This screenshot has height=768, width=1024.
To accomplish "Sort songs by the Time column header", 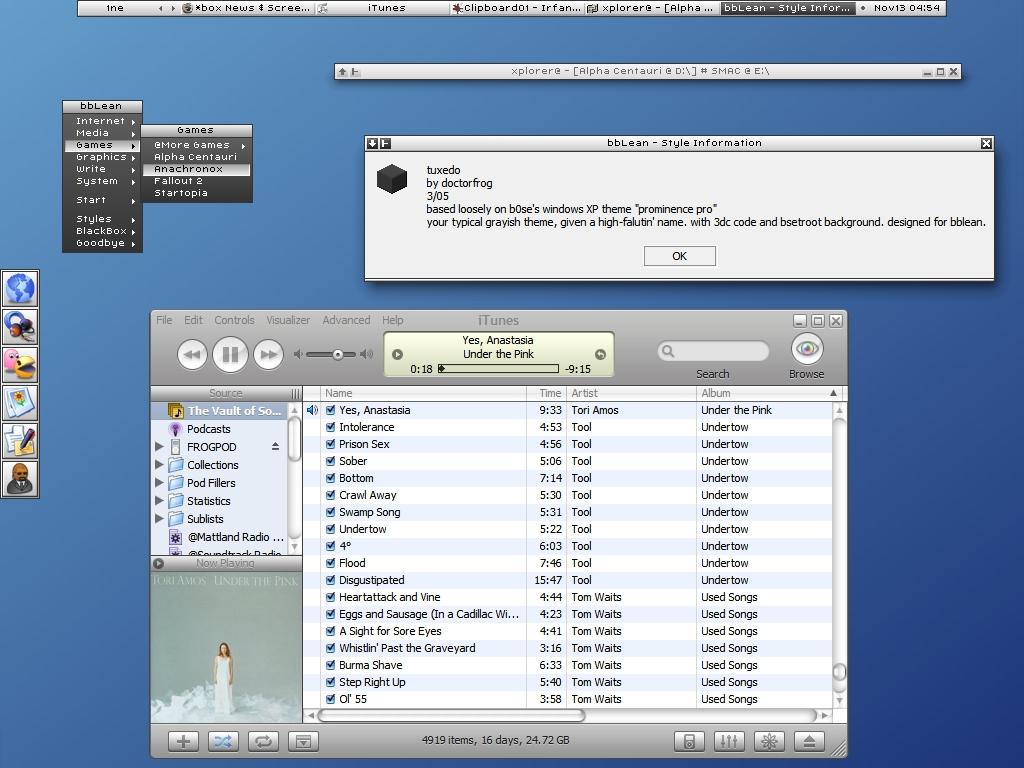I will point(547,393).
